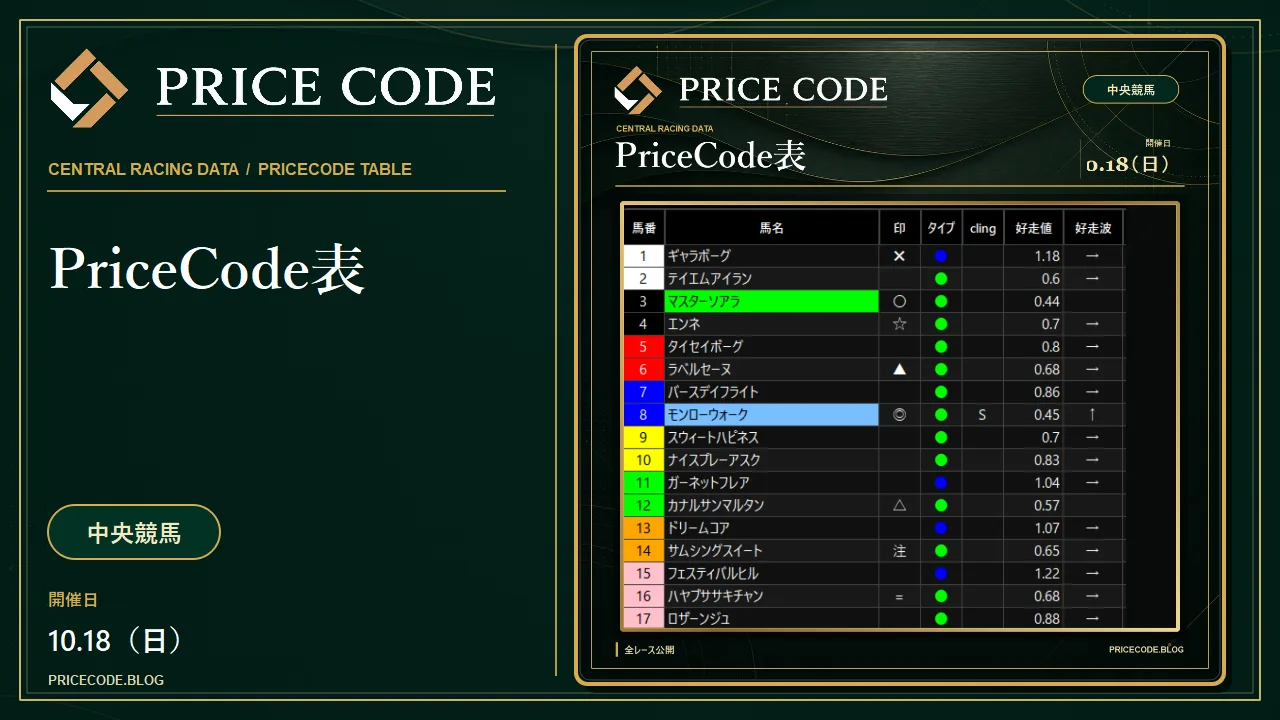Click the value 0.44 for マスターソアラ
The height and width of the screenshot is (720, 1280).
1047,301
